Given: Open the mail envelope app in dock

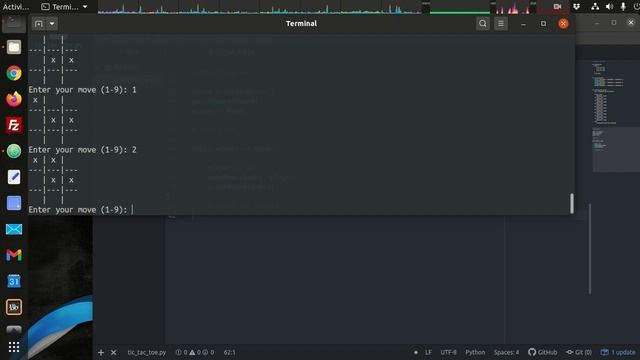Looking at the screenshot, I should click(14, 229).
